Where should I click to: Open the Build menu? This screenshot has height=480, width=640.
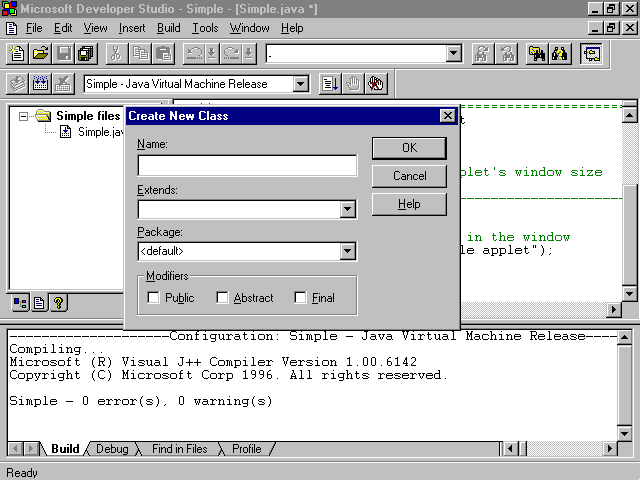[x=168, y=28]
